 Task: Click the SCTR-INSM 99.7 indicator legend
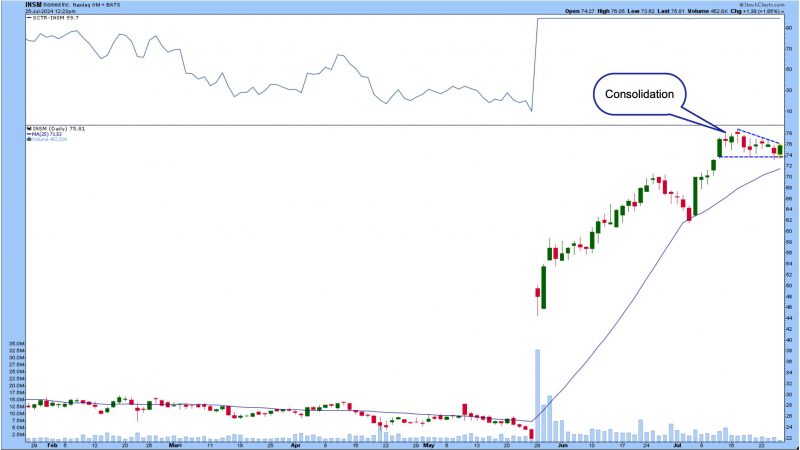(x=53, y=18)
